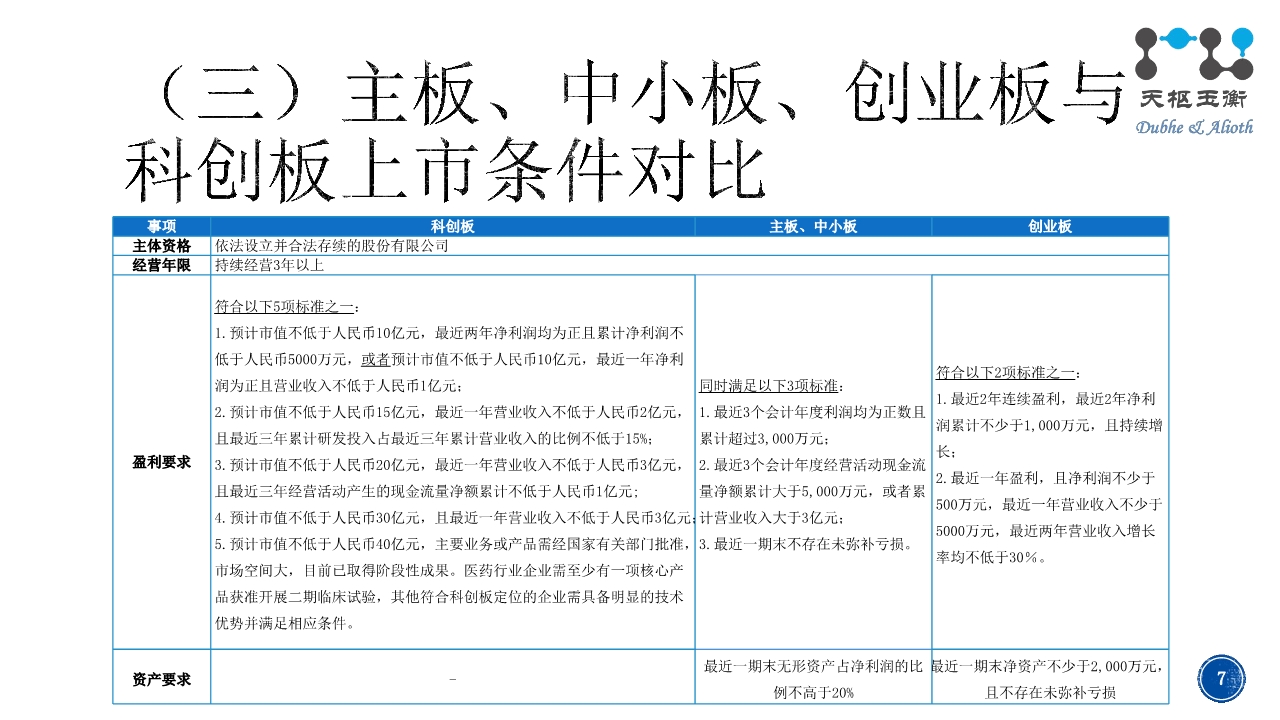The width and height of the screenshot is (1280, 720).
Task: Select the 创业板 column header
Action: point(1049,227)
